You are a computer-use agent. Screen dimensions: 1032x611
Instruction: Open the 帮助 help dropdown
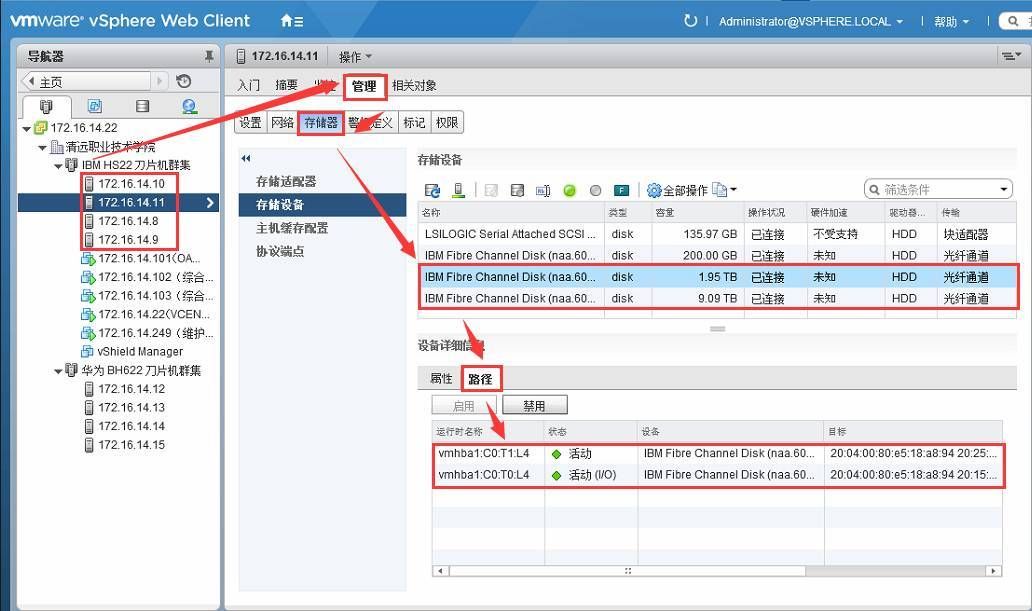[x=951, y=22]
